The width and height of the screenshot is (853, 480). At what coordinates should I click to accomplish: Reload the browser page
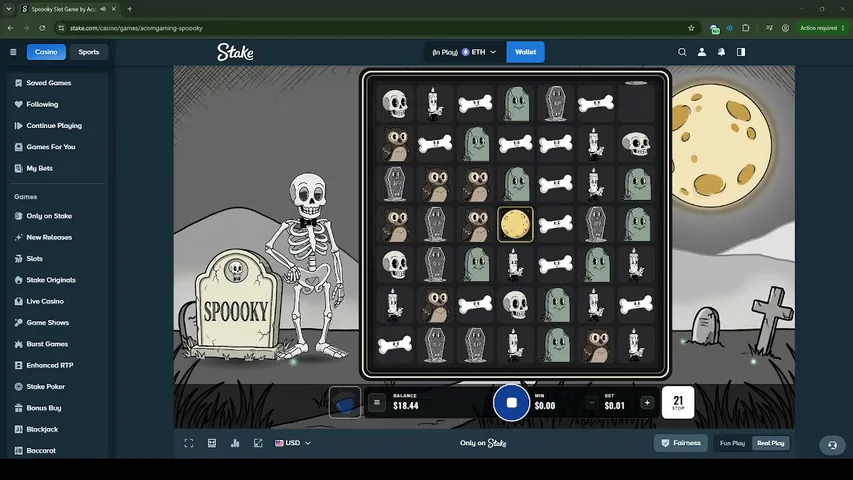42,28
